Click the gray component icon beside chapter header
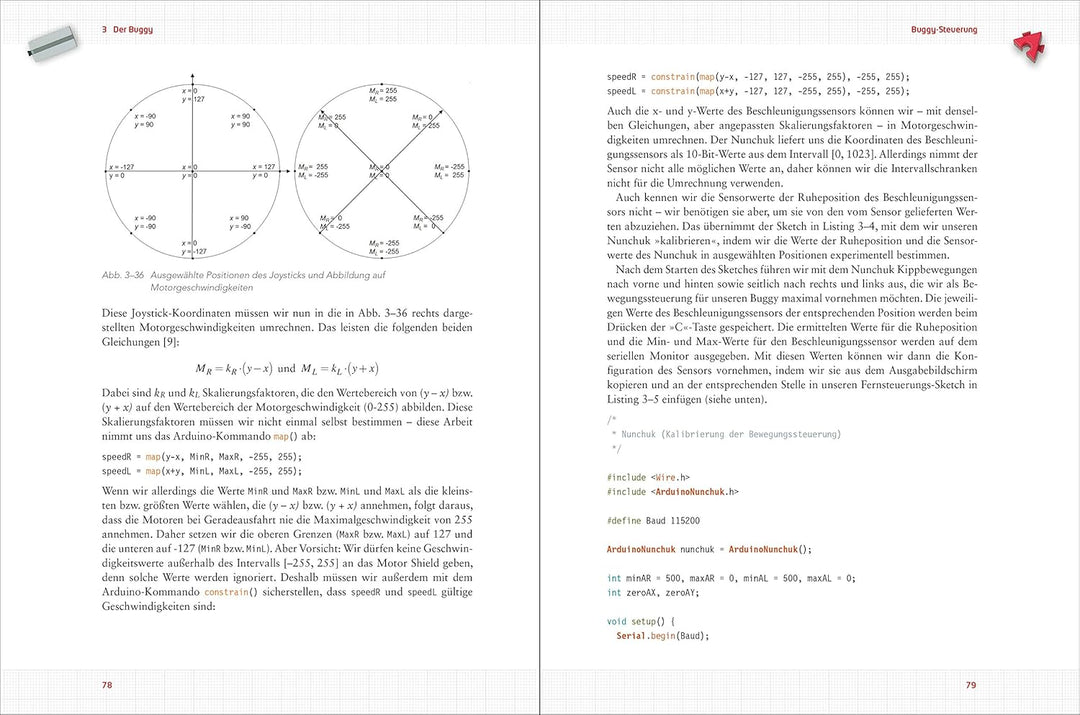Screen dimensions: 1080x715 (x=53, y=42)
